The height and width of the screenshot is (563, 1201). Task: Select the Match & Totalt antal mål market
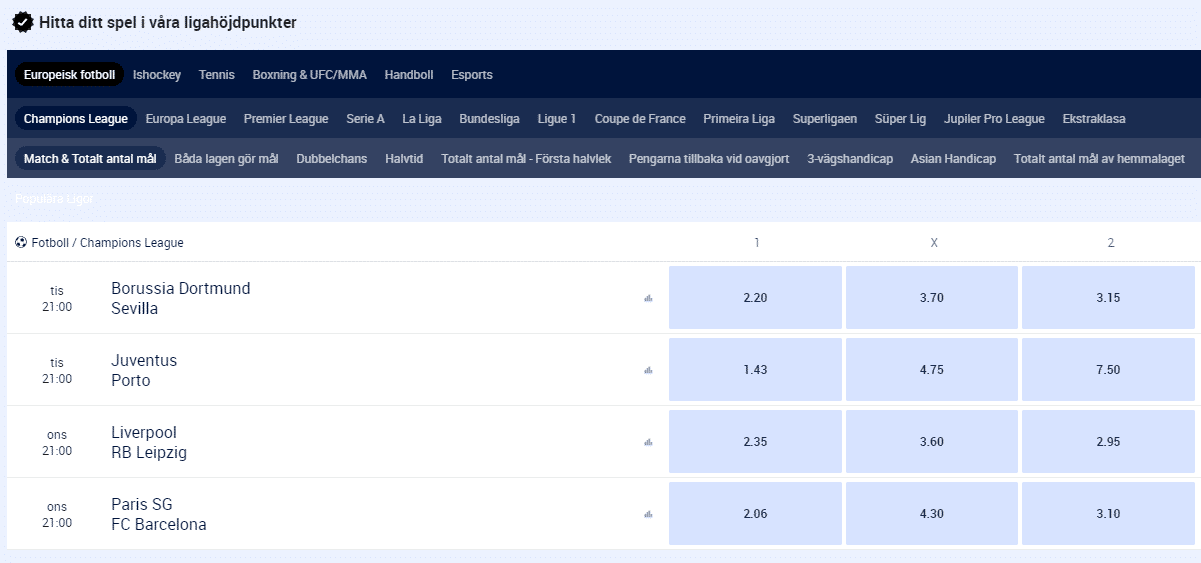click(x=90, y=159)
